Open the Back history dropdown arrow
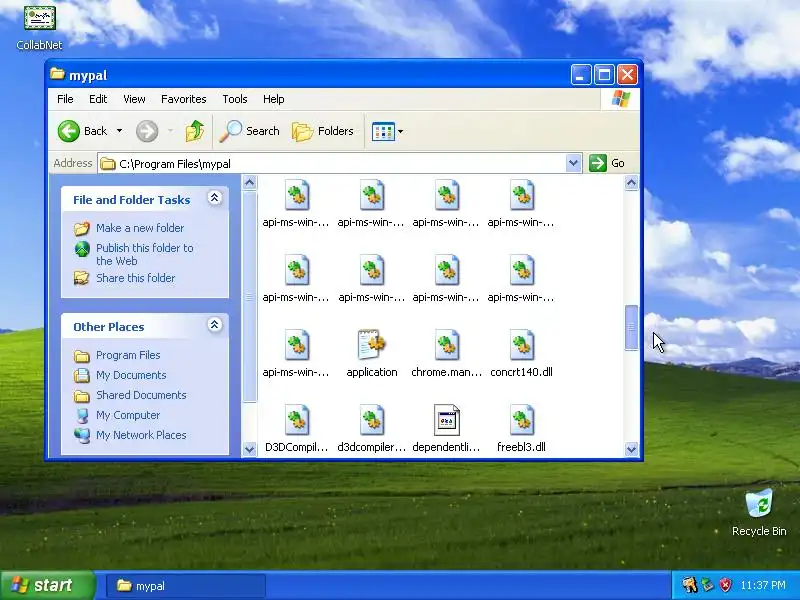The height and width of the screenshot is (600, 800). 119,131
